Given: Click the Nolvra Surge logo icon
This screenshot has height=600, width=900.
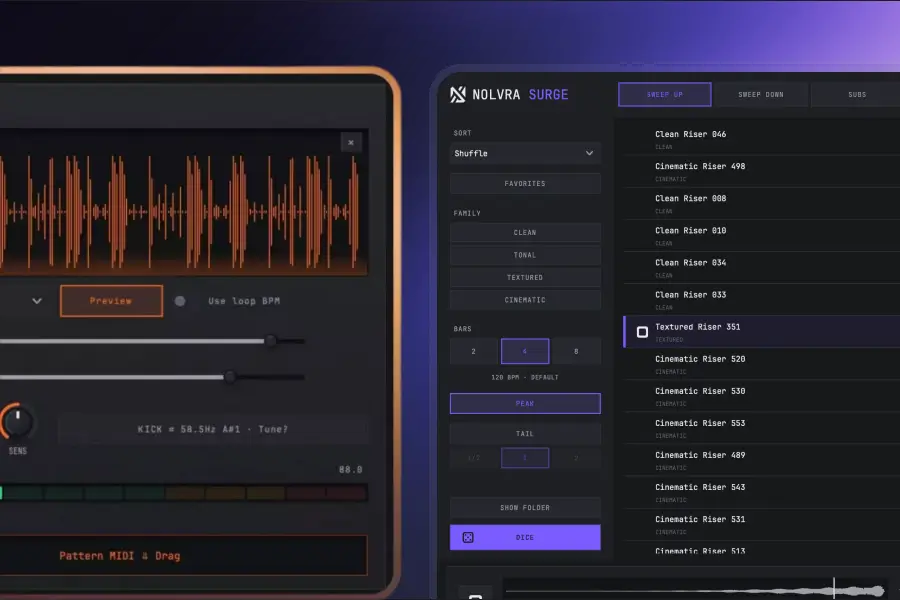Looking at the screenshot, I should point(458,95).
